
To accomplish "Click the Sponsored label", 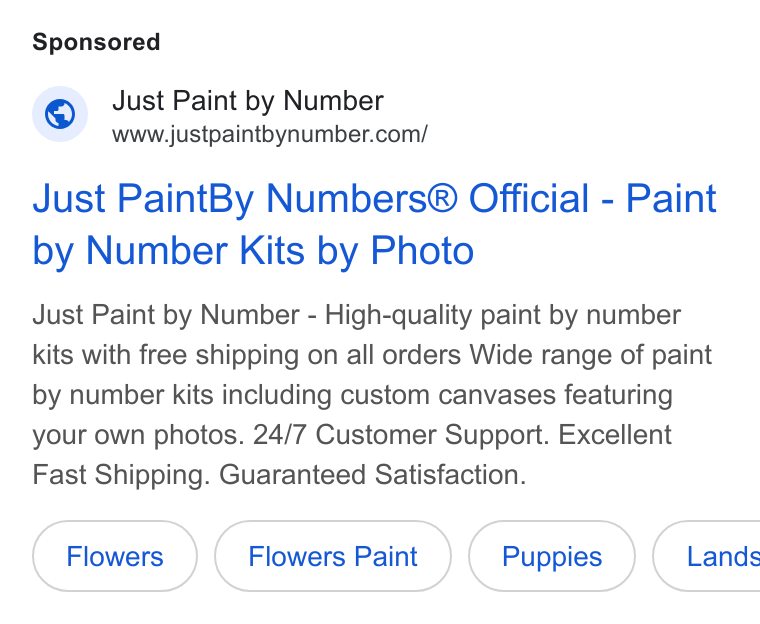I will (96, 42).
